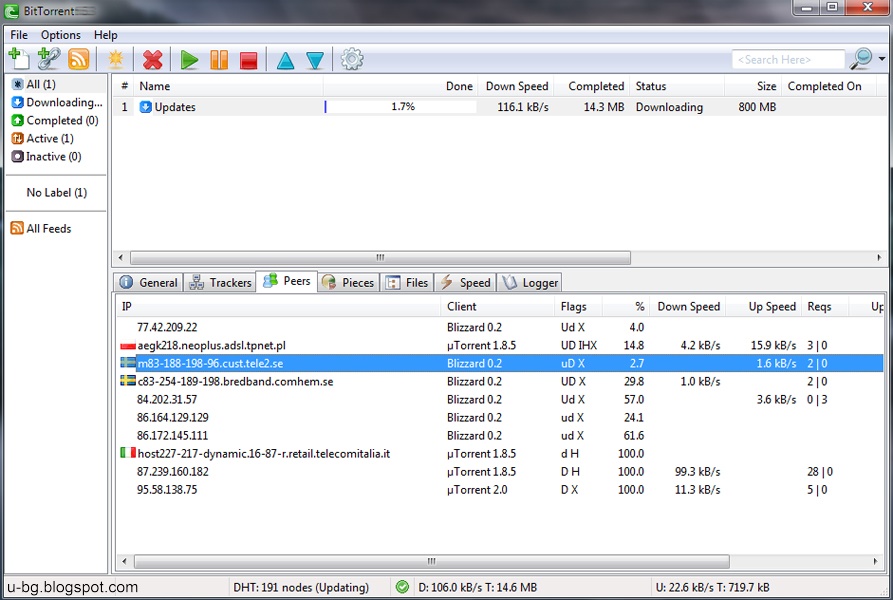The width and height of the screenshot is (893, 600).
Task: Sort torrents by Down Speed column header
Action: (516, 86)
